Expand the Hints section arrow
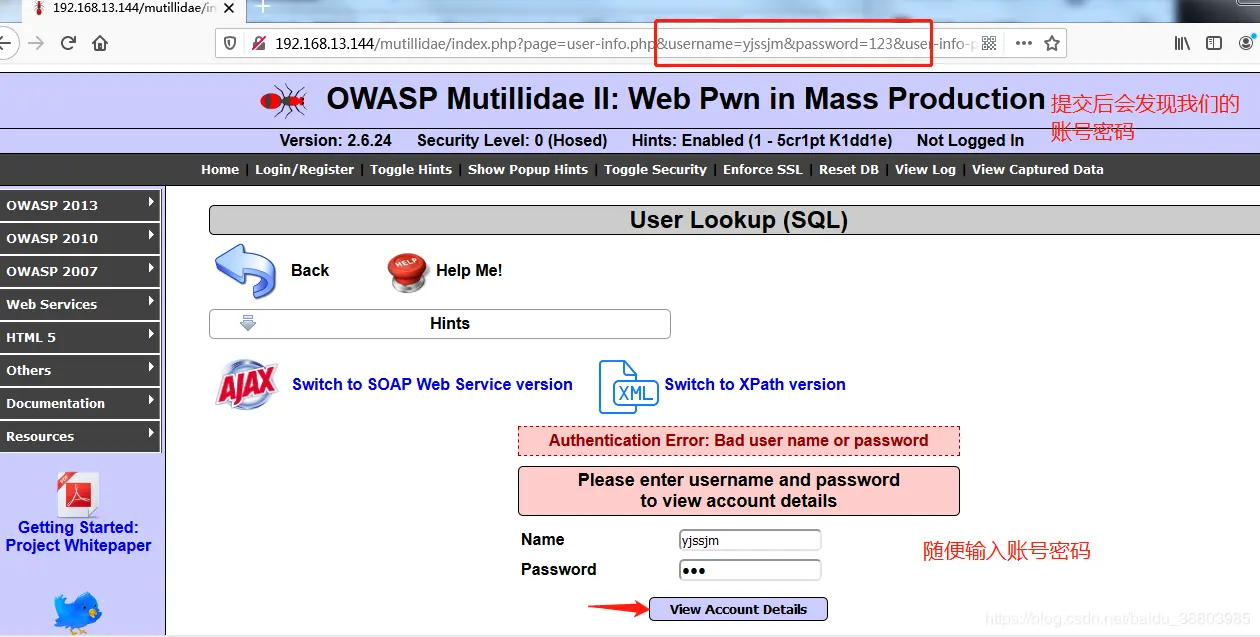Viewport: 1260px width, 637px height. click(248, 323)
